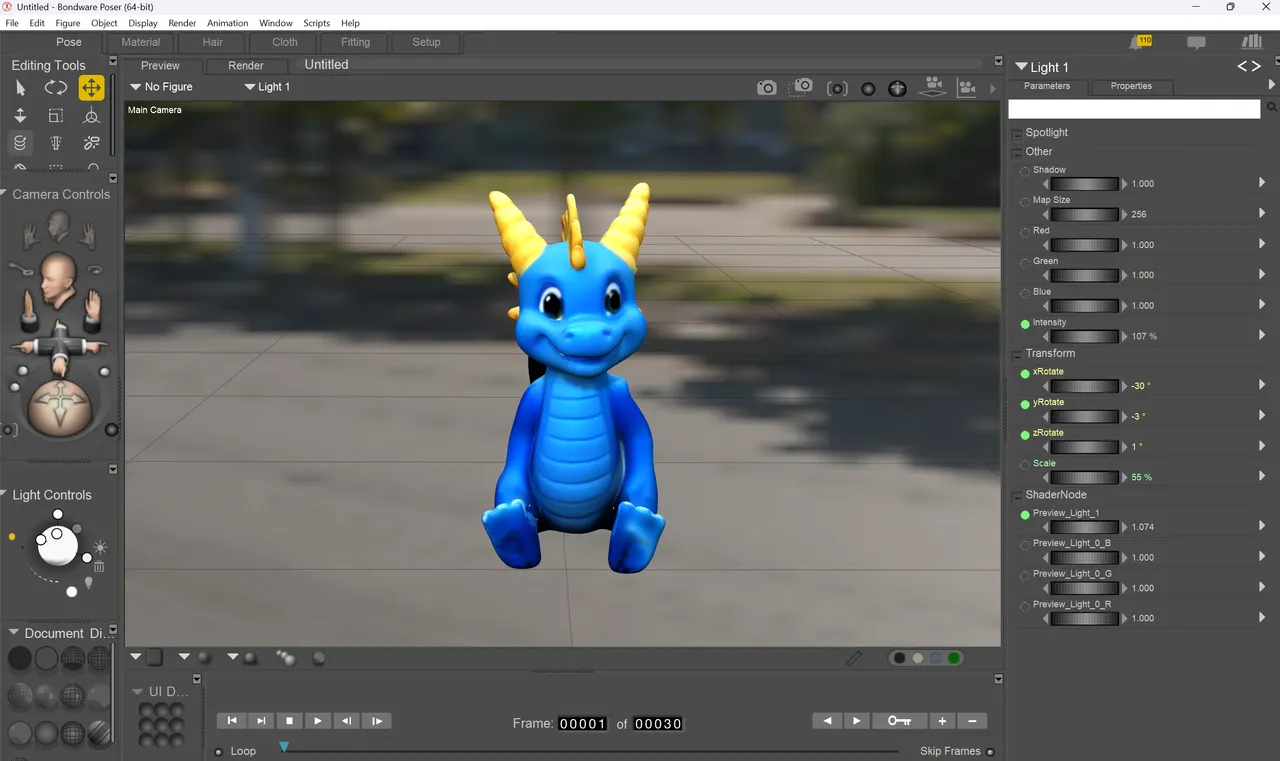This screenshot has height=761, width=1280.
Task: Select the Taper tool in Editing Tools
Action: point(56,144)
